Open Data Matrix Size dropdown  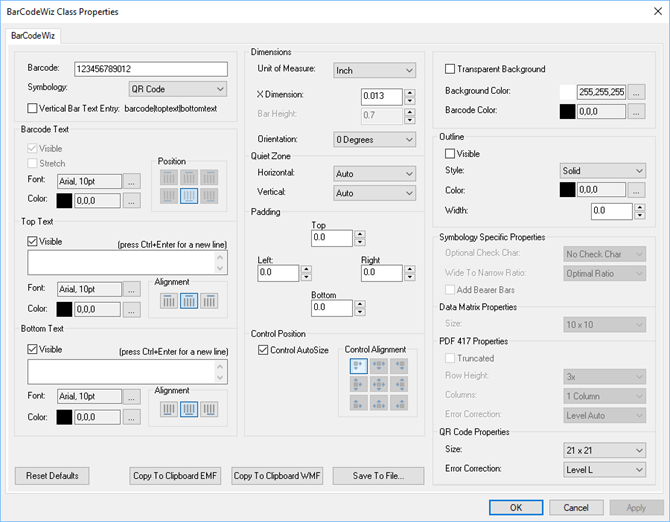(x=605, y=325)
